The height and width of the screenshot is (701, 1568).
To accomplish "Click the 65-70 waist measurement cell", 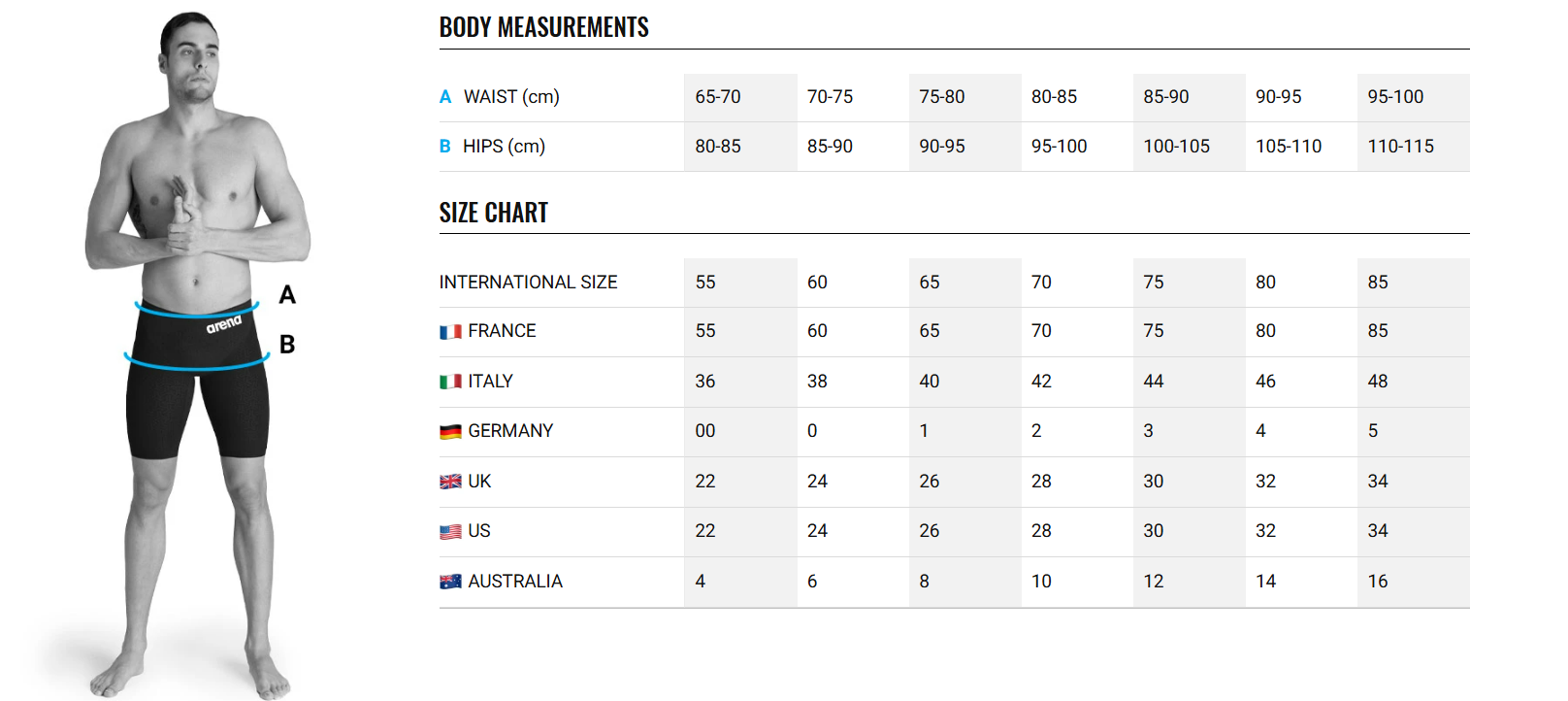I will pos(718,97).
